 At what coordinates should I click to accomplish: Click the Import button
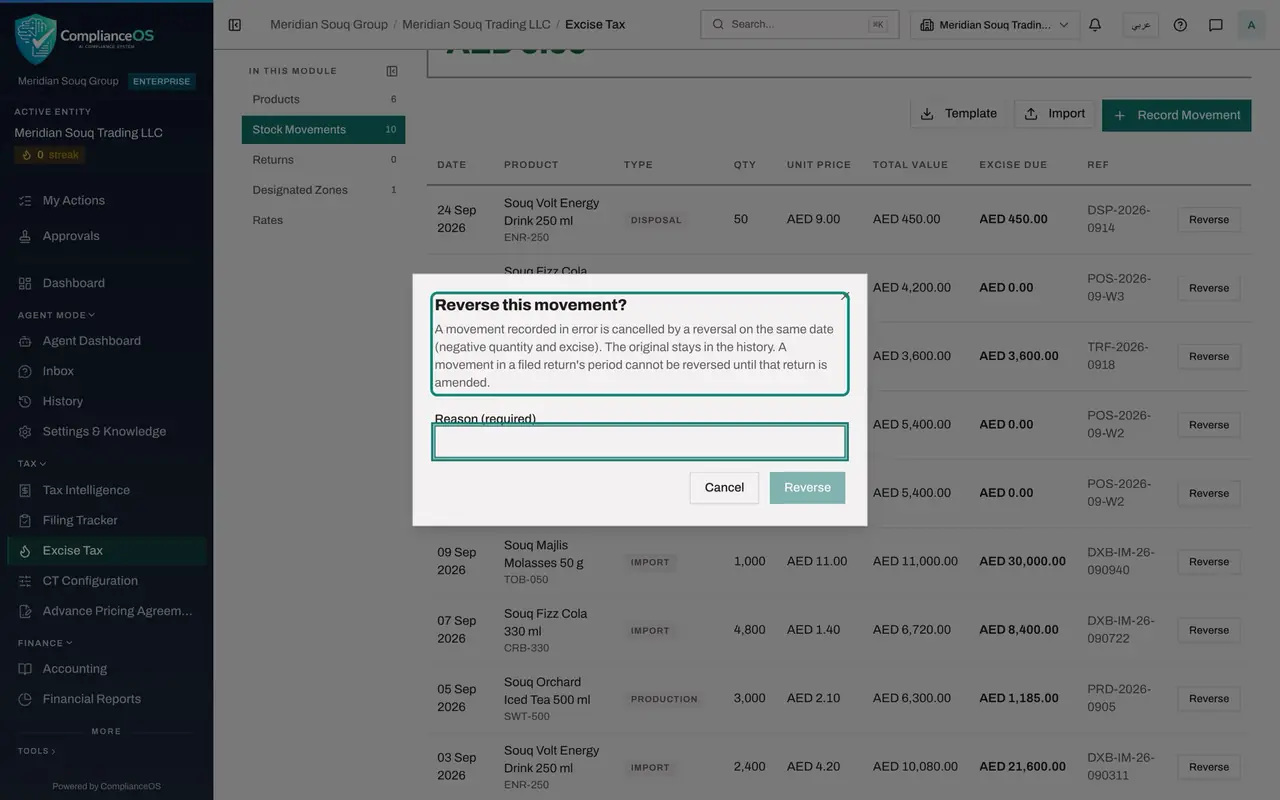pos(1055,114)
